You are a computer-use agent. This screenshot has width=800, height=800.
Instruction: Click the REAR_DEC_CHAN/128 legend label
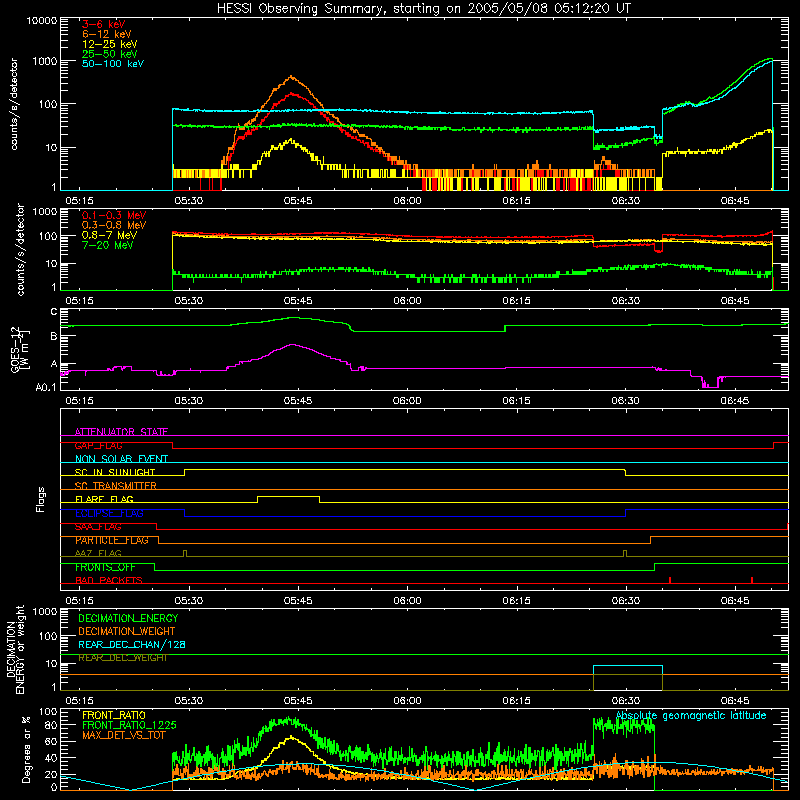click(132, 644)
